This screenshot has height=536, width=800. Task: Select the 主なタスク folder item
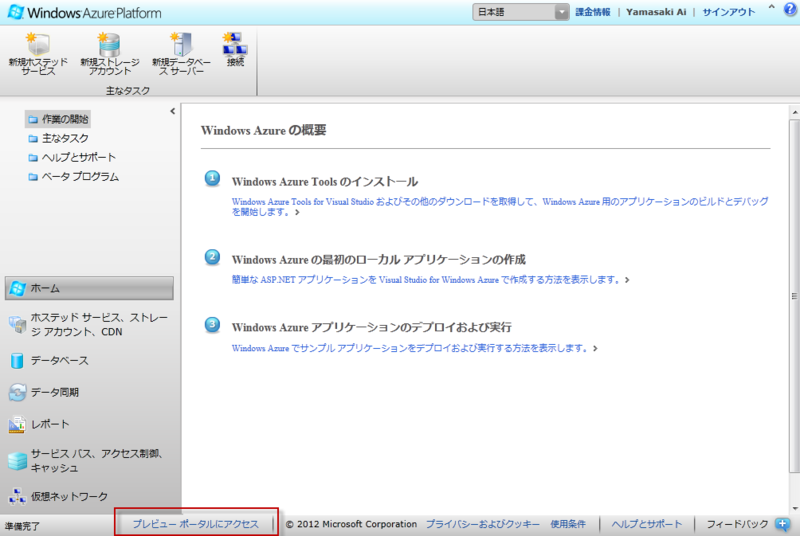(x=59, y=138)
